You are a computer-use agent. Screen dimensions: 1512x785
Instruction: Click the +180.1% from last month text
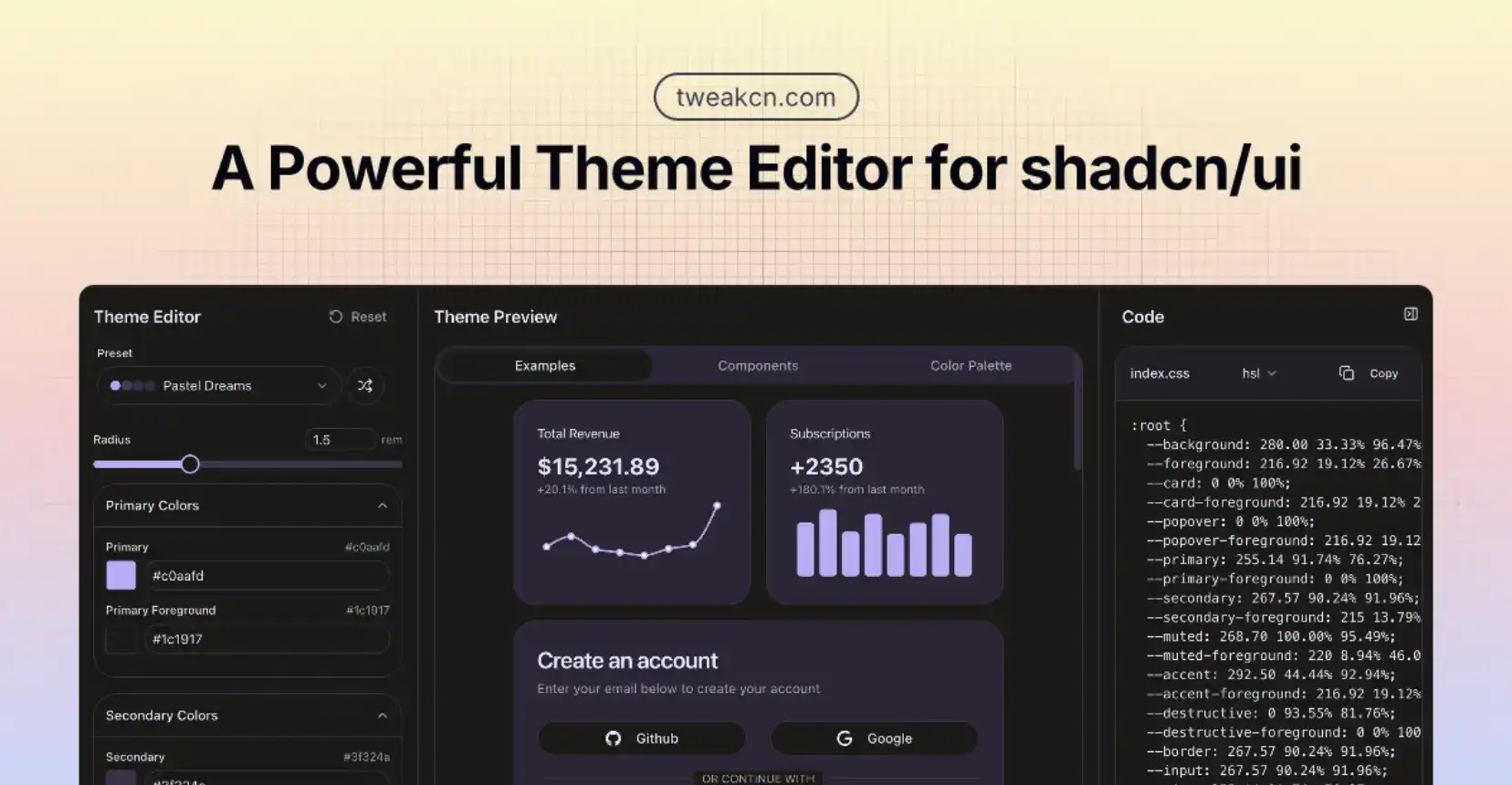pyautogui.click(x=856, y=489)
